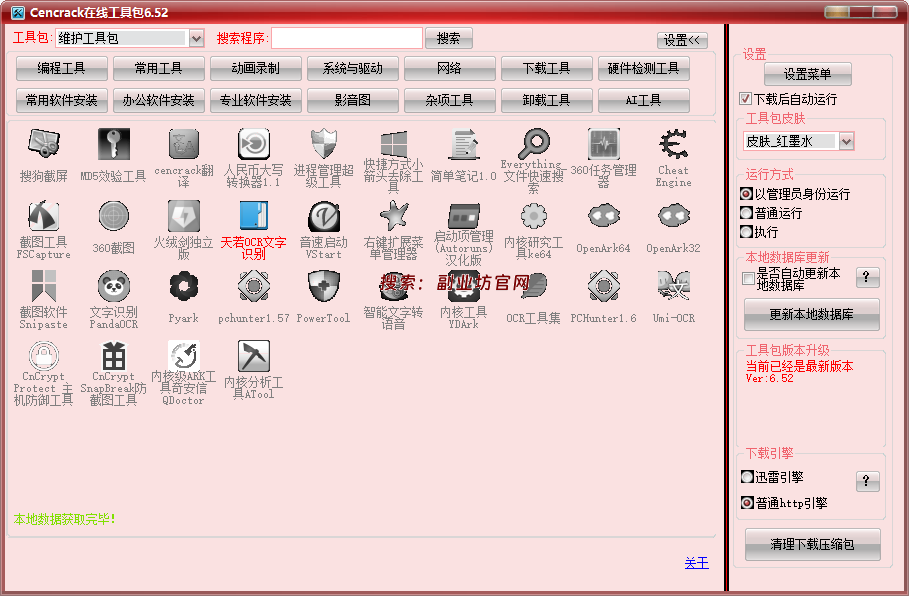Image resolution: width=909 pixels, height=596 pixels.
Task: Open 快捷方式小箭头去除工具 icon
Action: point(394,144)
